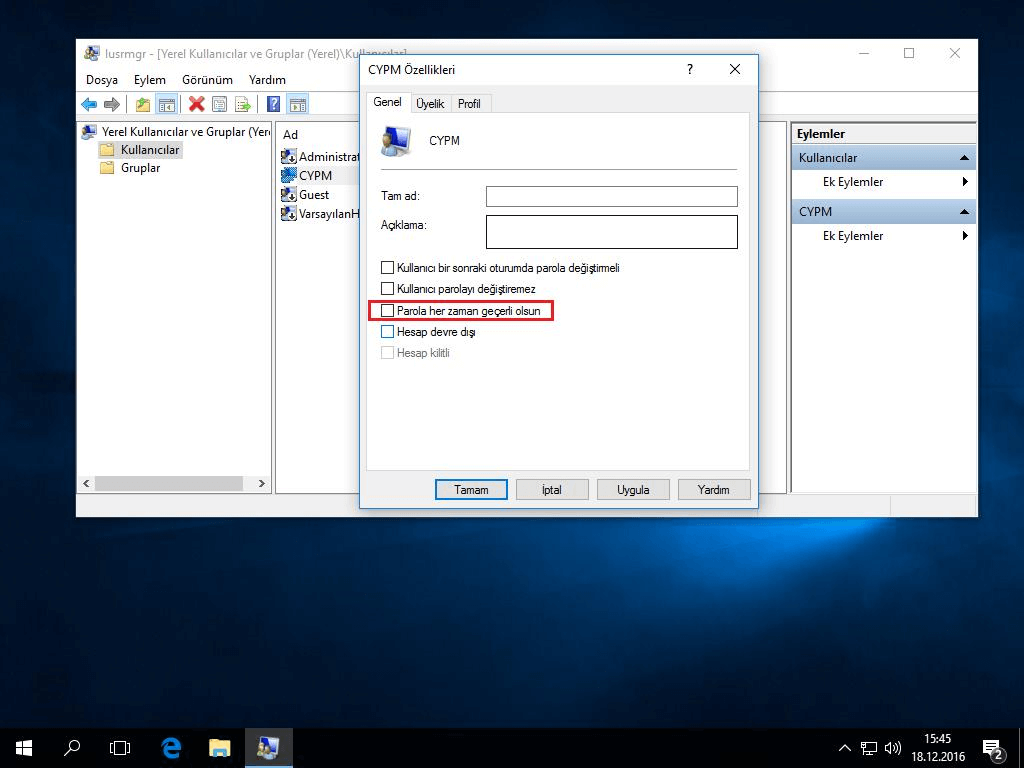Image resolution: width=1024 pixels, height=768 pixels.
Task: Toggle the Show/Hide Action Pane toolbar icon
Action: click(297, 104)
